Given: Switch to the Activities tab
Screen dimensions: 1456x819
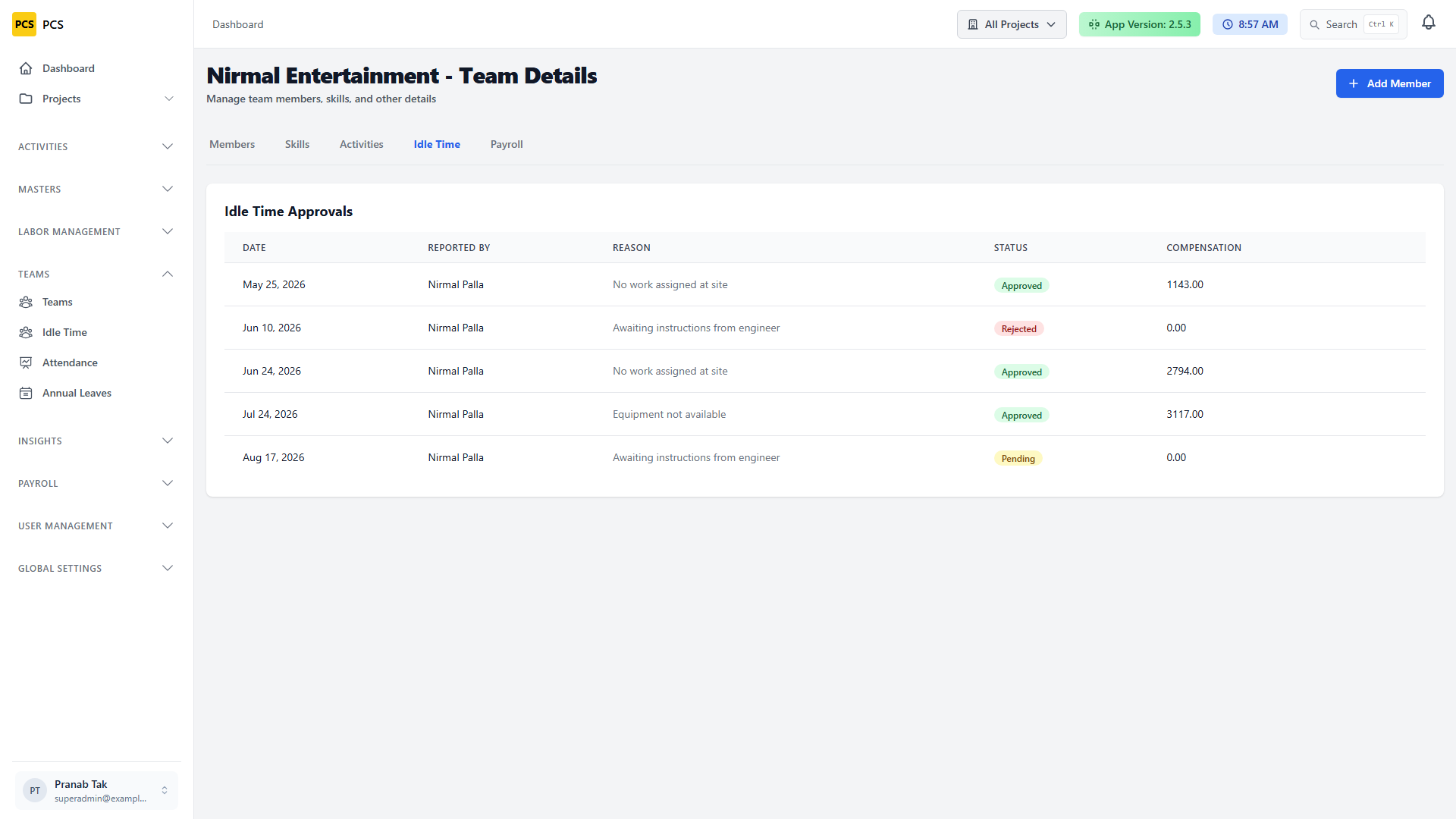Looking at the screenshot, I should 361,144.
